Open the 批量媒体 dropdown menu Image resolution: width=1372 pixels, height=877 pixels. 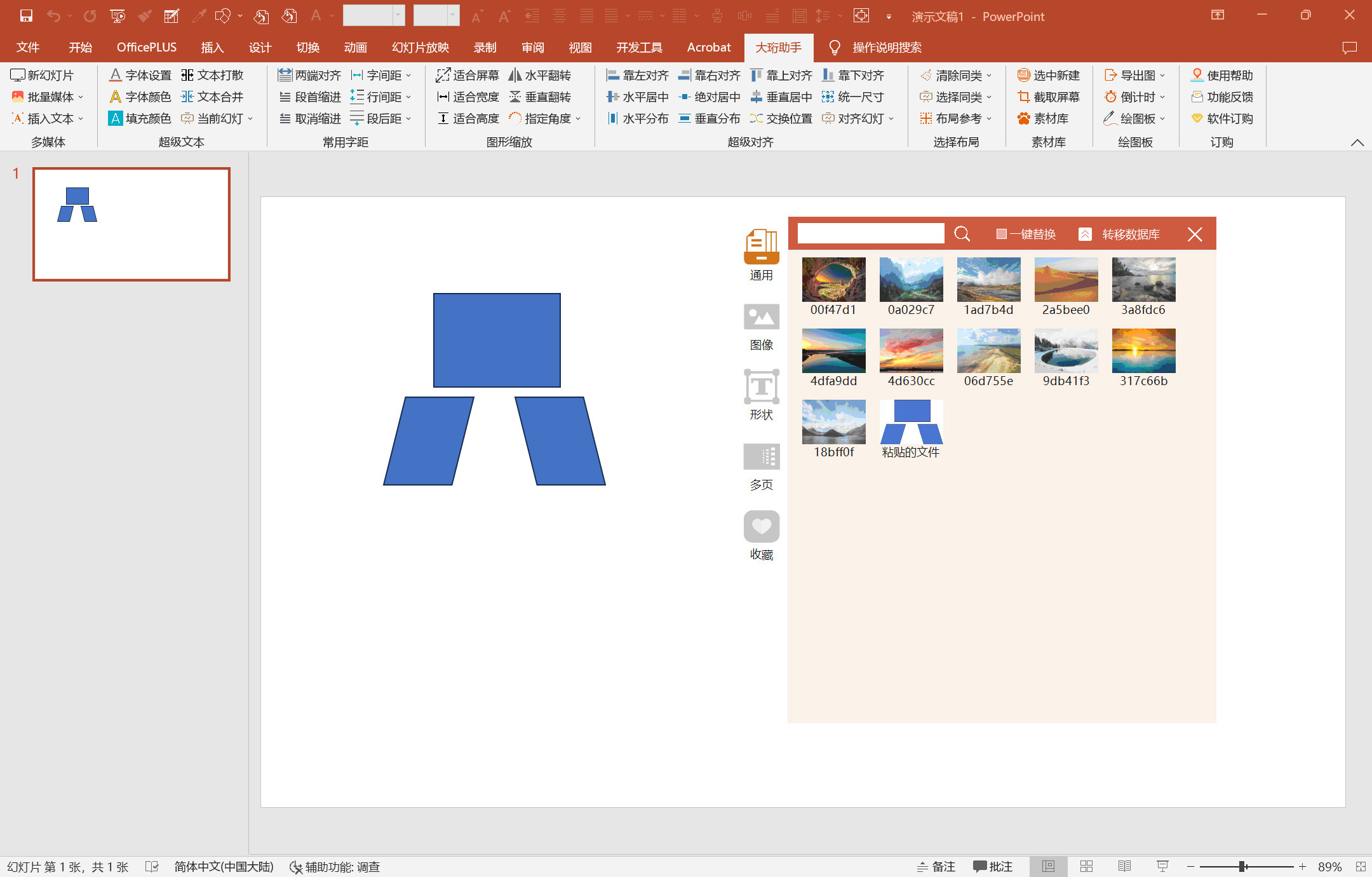click(x=81, y=97)
